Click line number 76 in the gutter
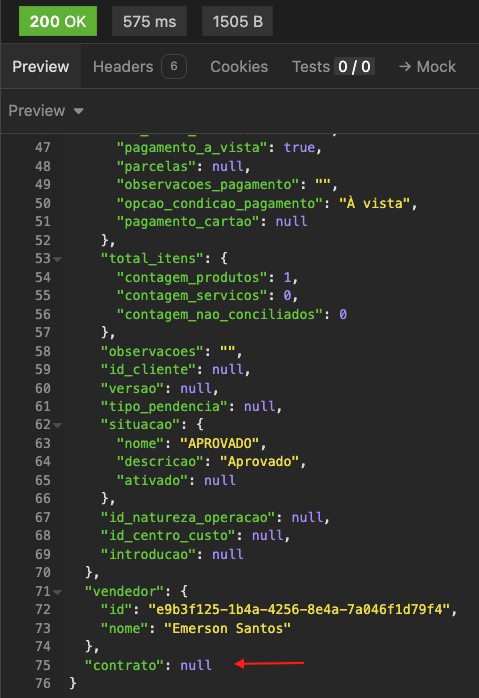479x698 pixels. coord(43,683)
